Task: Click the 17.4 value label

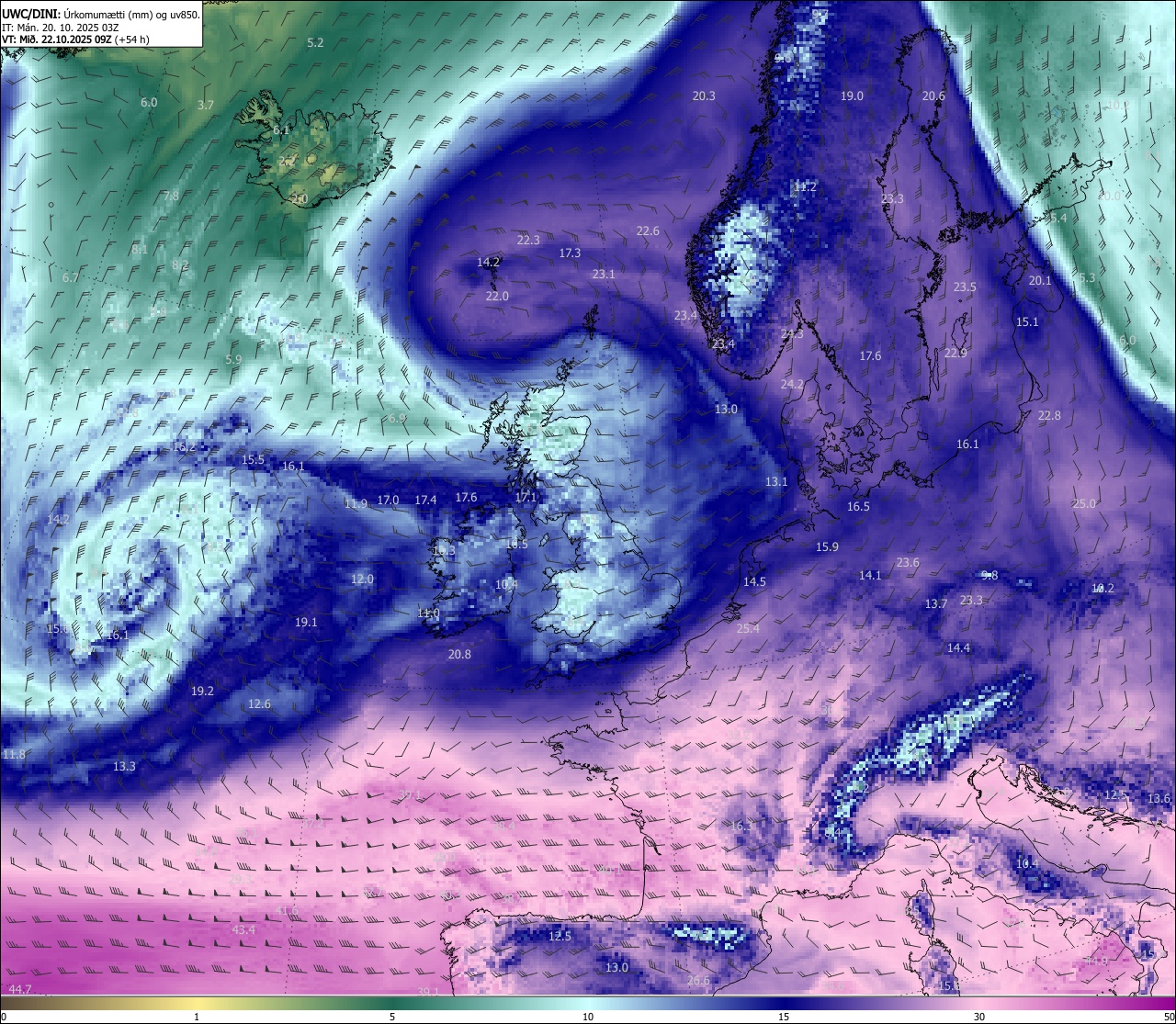Action: [x=425, y=501]
